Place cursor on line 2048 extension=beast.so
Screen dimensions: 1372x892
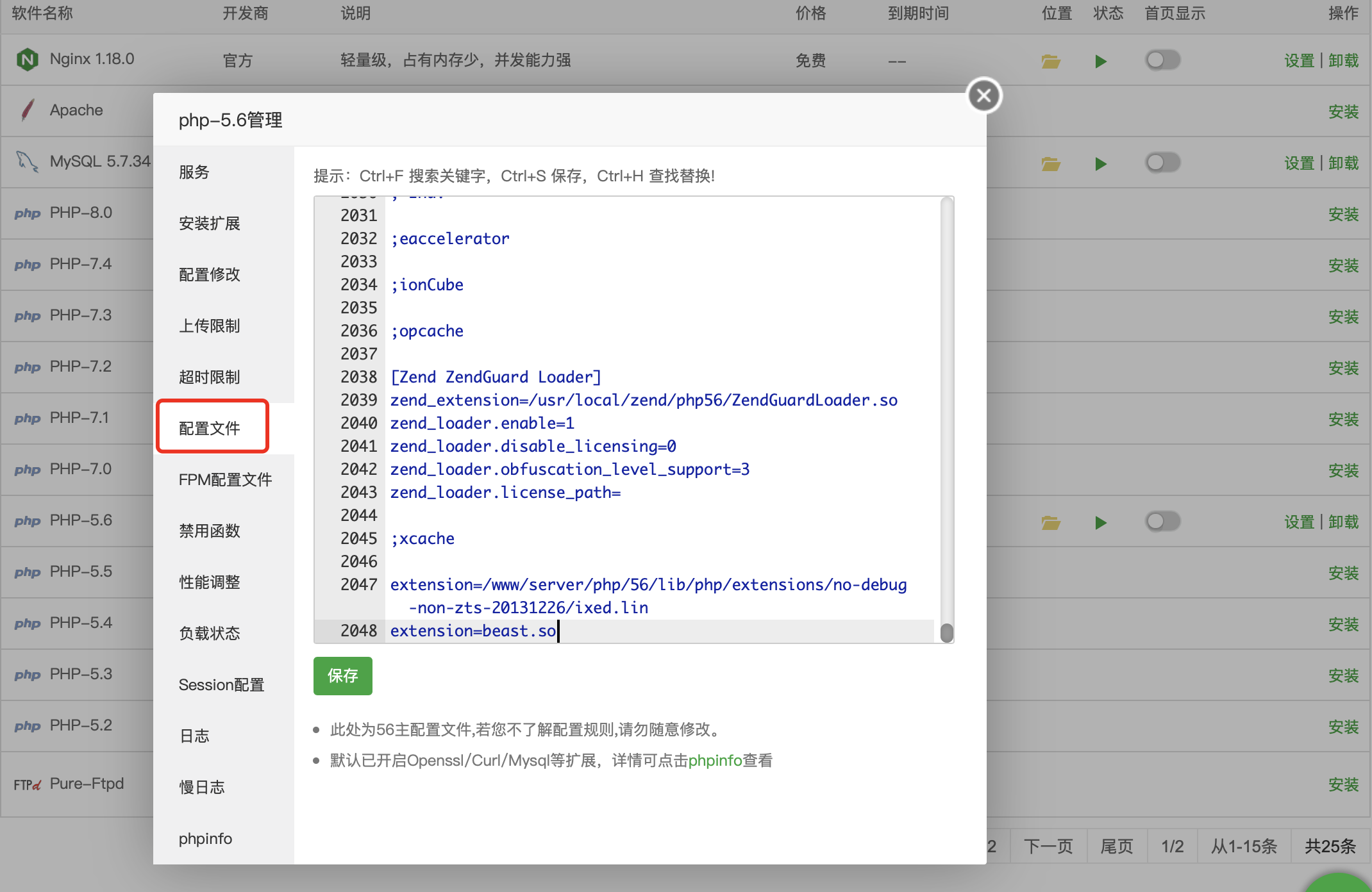pos(473,631)
